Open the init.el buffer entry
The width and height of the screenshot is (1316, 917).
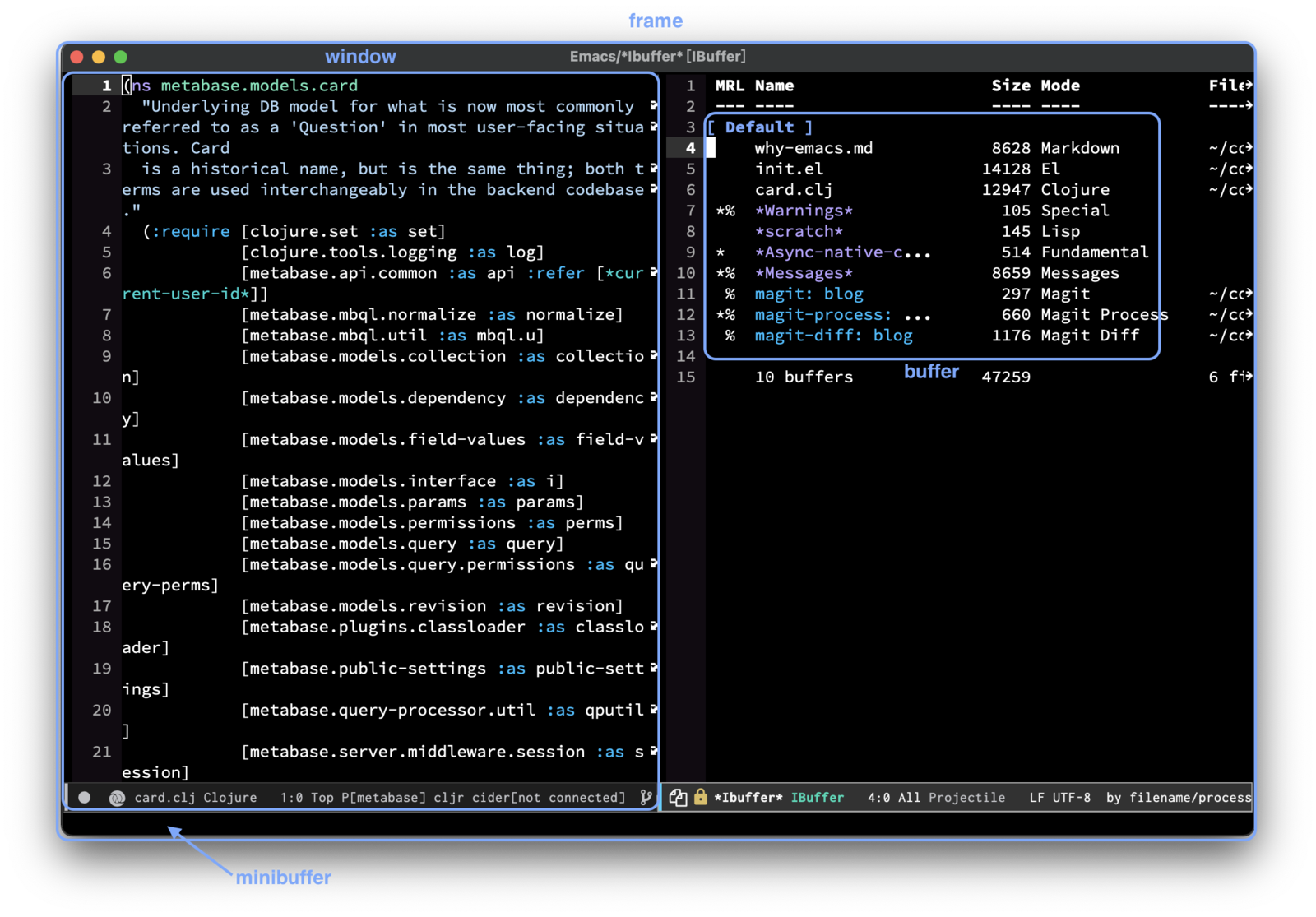point(789,169)
